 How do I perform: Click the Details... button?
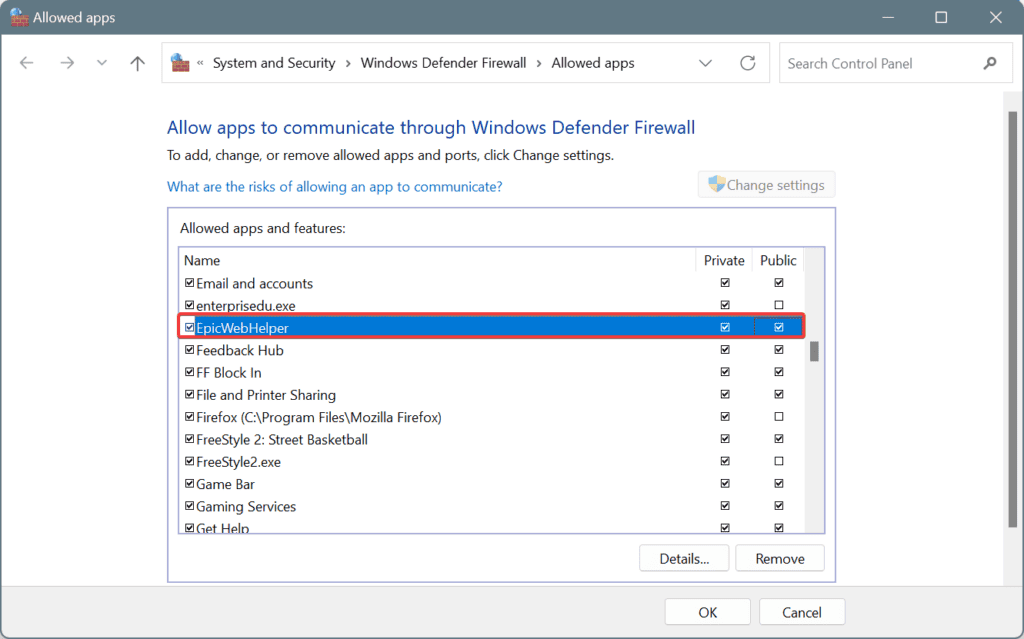[x=684, y=558]
